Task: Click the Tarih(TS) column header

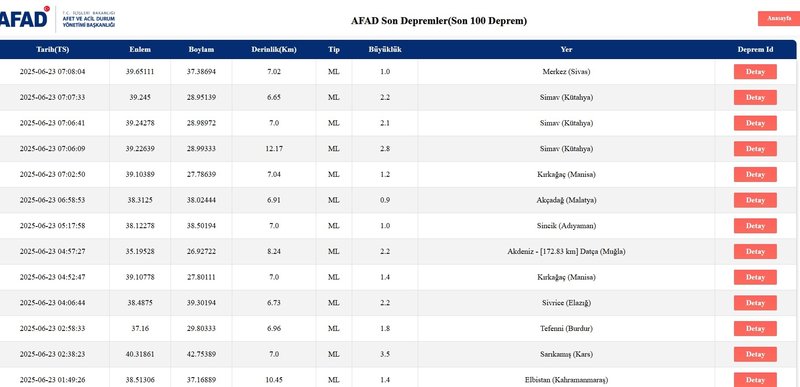Action: 53,50
